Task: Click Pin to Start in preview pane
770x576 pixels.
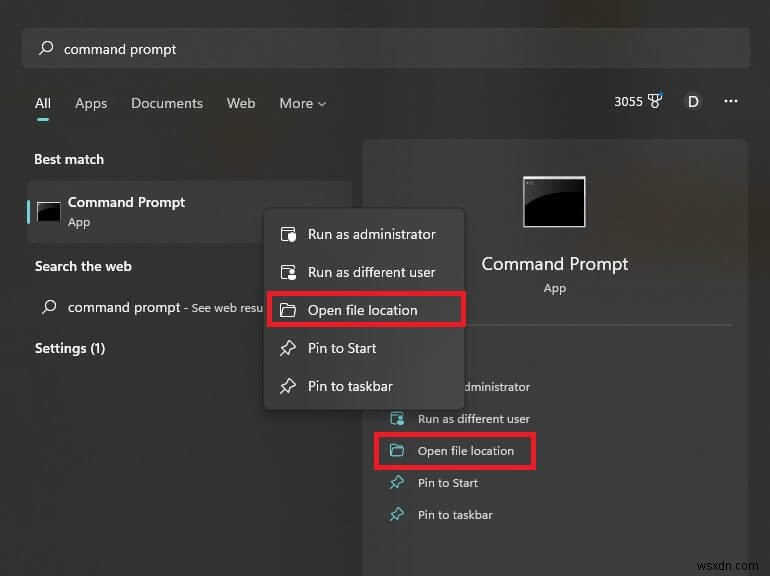Action: pyautogui.click(x=447, y=483)
